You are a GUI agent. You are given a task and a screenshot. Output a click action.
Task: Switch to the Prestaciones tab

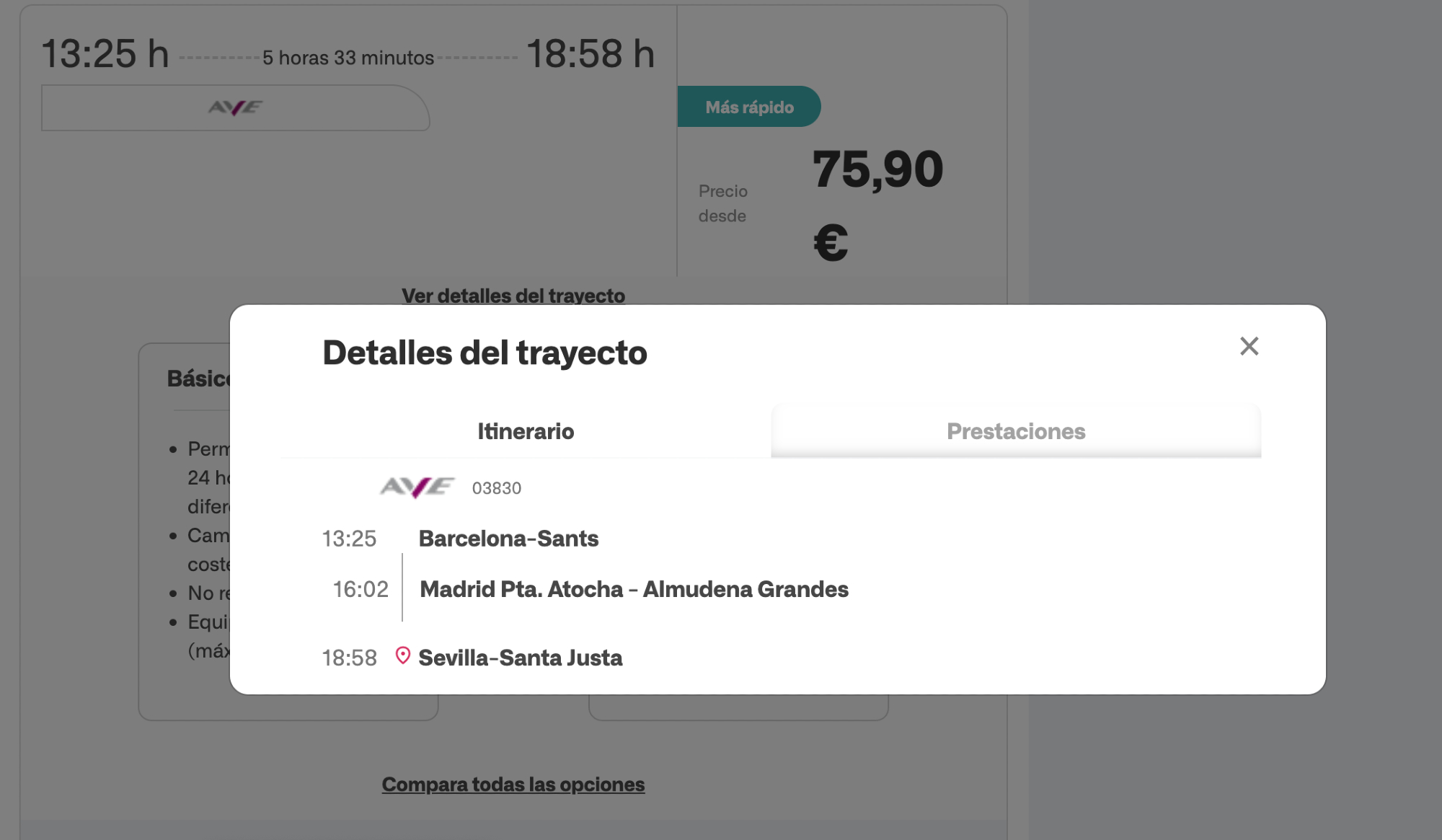click(x=1015, y=431)
